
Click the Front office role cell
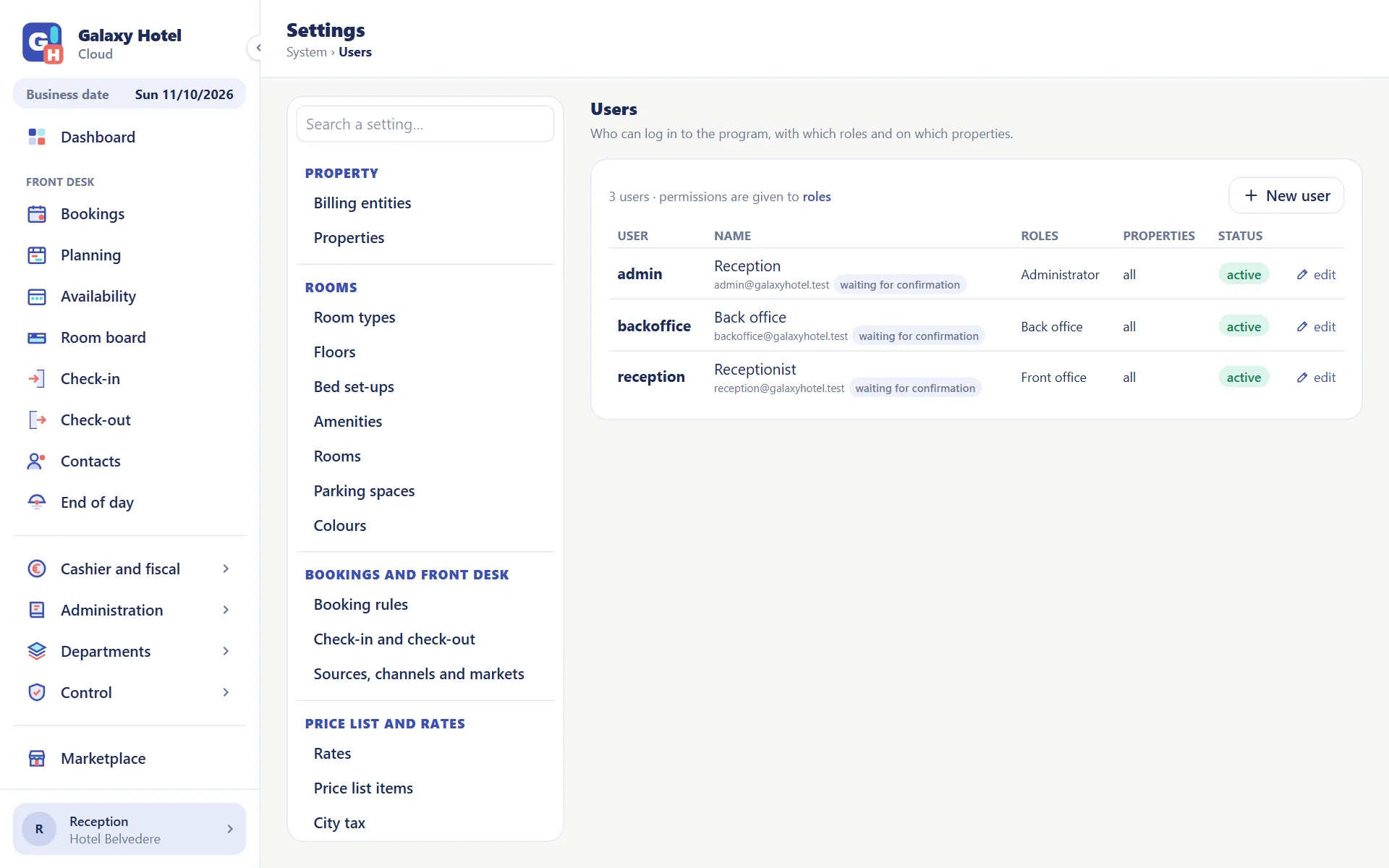[x=1053, y=378]
